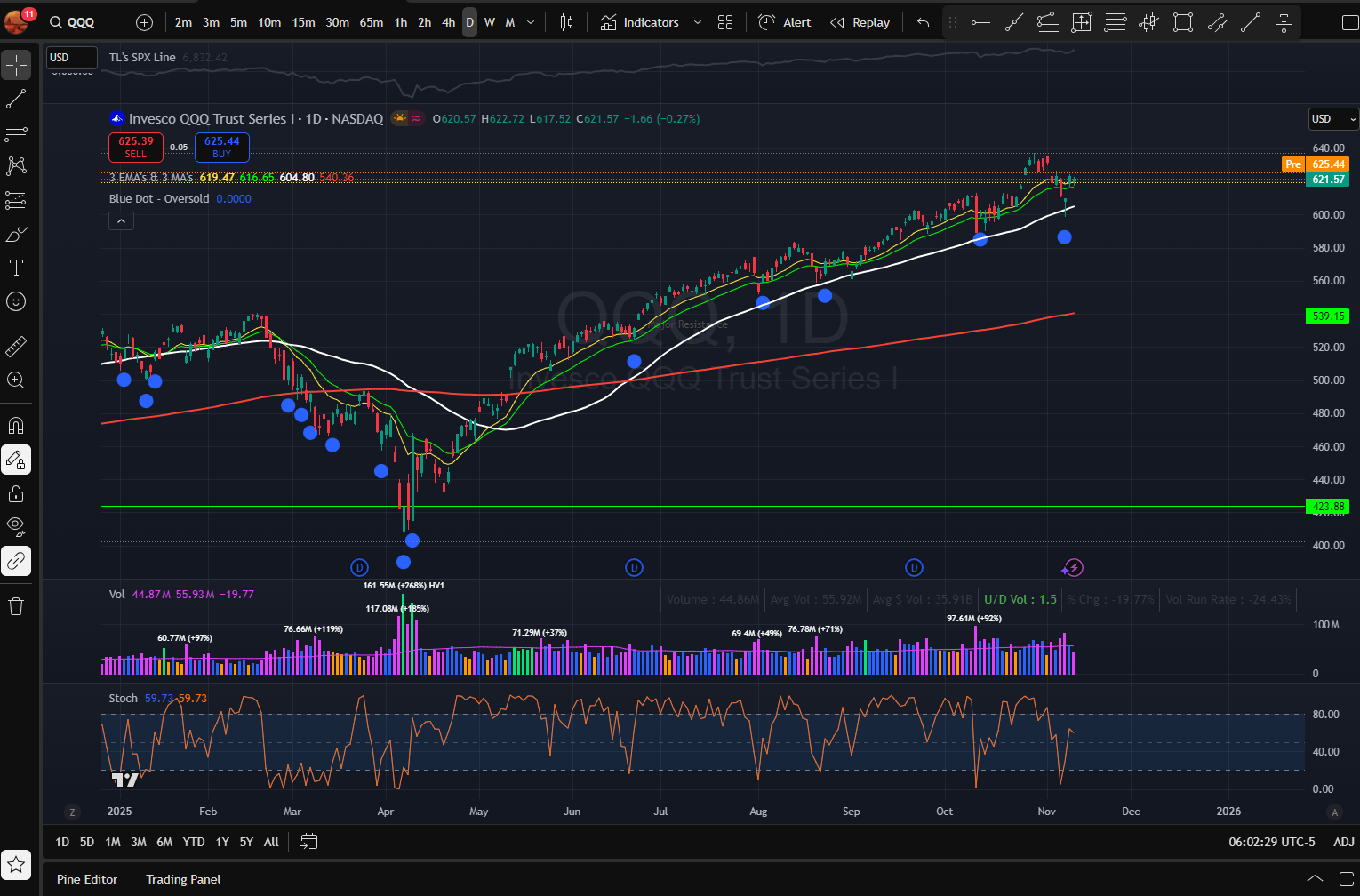Expand the timeframe interval dropdown

(531, 22)
